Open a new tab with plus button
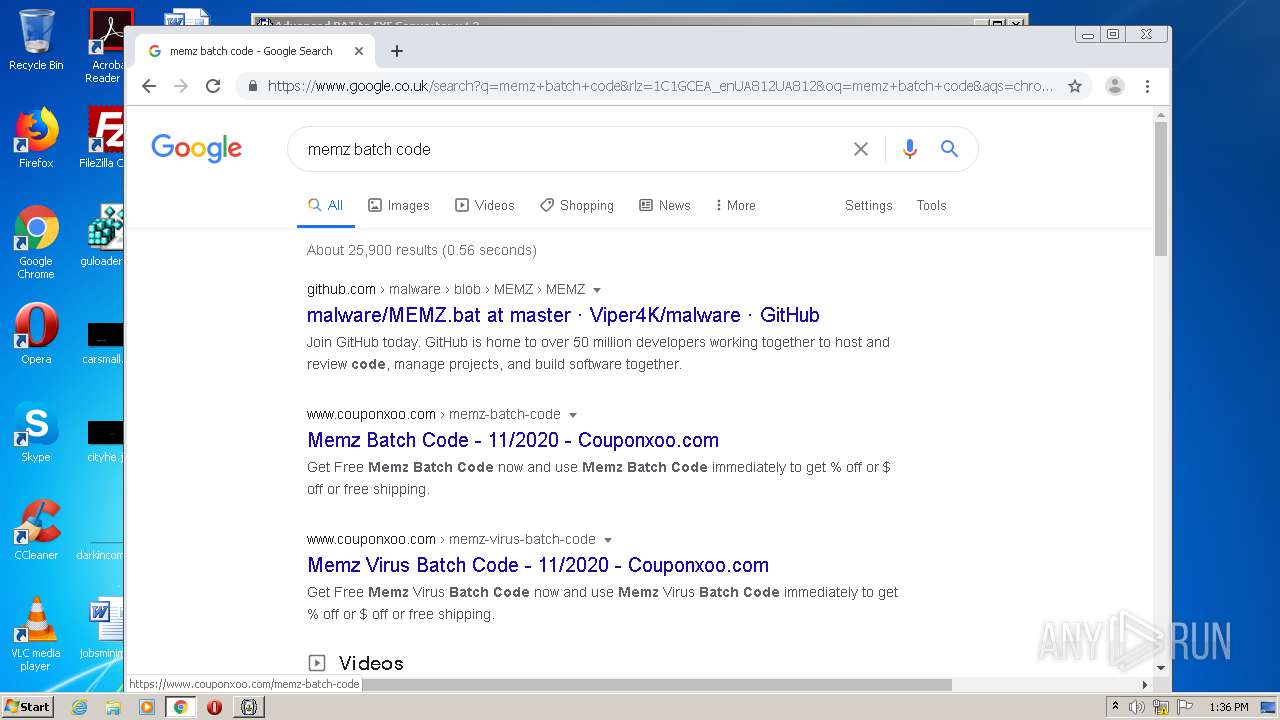The width and height of the screenshot is (1280, 720). coord(397,51)
